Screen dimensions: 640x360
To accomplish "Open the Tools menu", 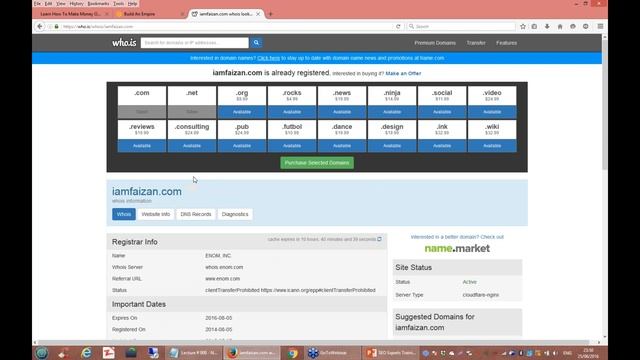I will click(118, 4).
